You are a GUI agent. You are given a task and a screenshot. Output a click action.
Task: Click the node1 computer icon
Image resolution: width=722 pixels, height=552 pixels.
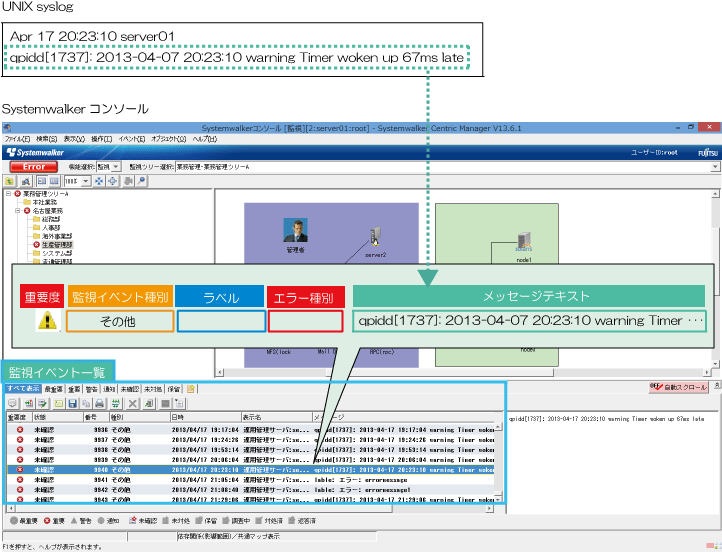click(x=523, y=238)
